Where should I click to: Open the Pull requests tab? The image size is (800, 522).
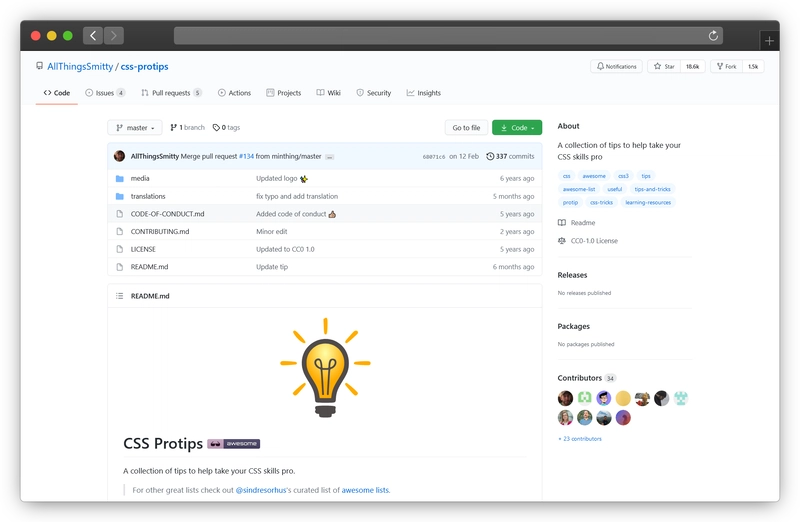pyautogui.click(x=171, y=93)
